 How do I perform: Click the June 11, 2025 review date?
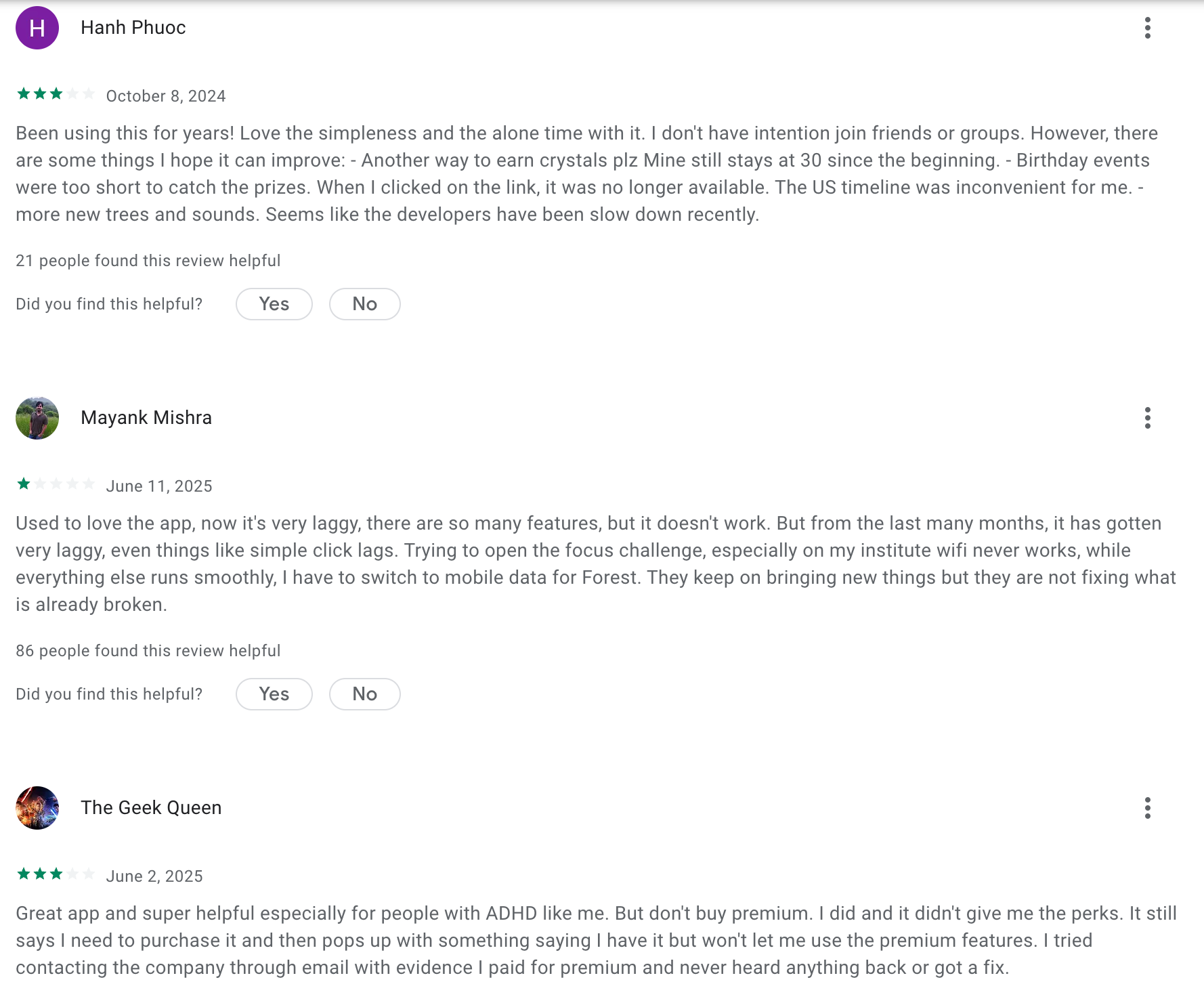(159, 486)
